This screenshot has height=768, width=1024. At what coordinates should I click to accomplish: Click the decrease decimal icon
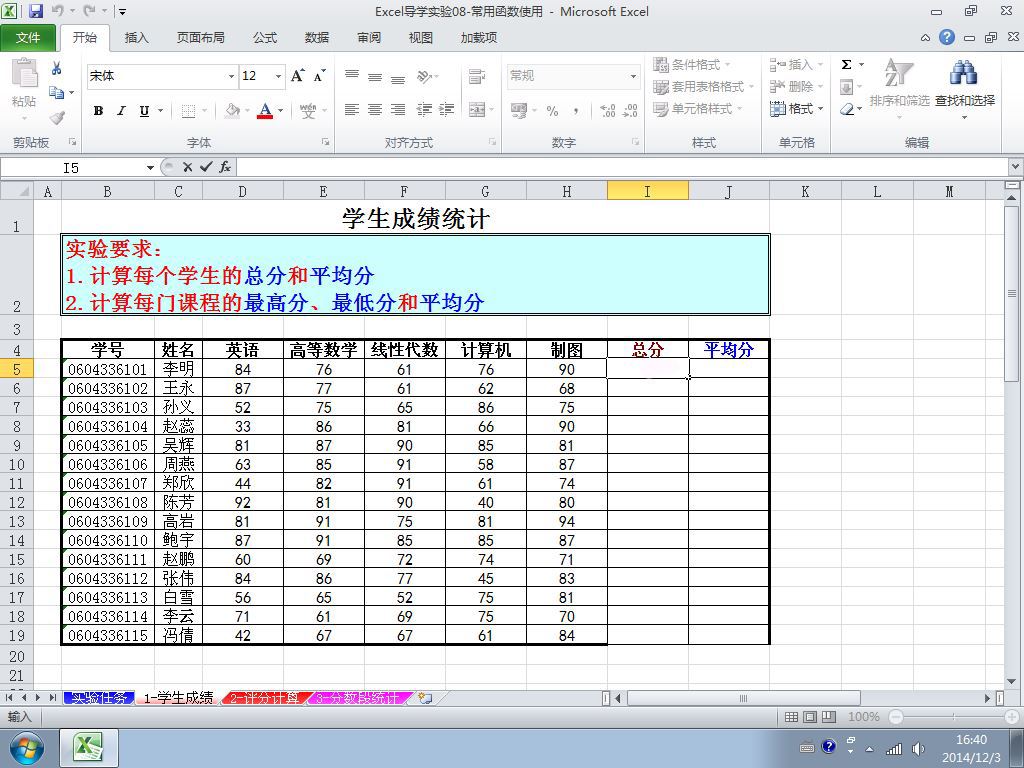tap(630, 110)
